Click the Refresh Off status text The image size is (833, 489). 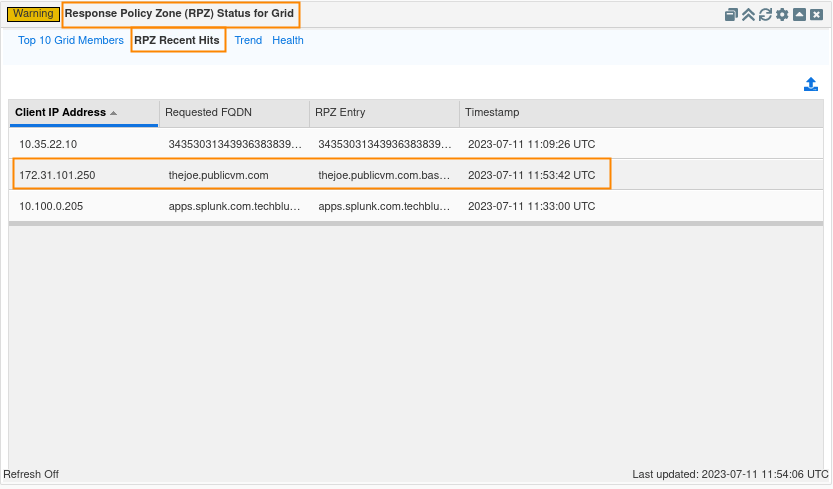coord(31,474)
